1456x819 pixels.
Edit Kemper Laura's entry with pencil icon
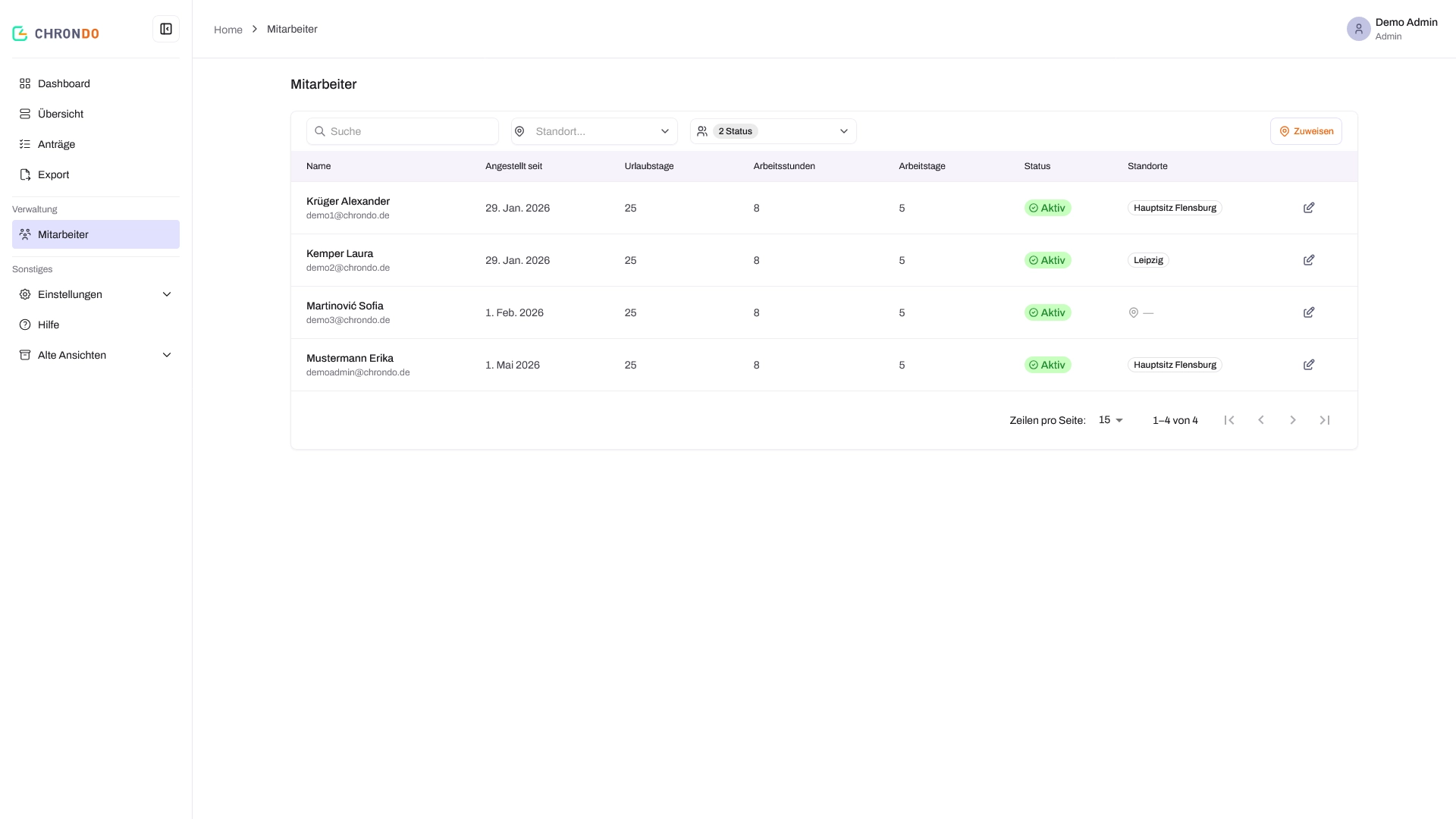coord(1309,260)
